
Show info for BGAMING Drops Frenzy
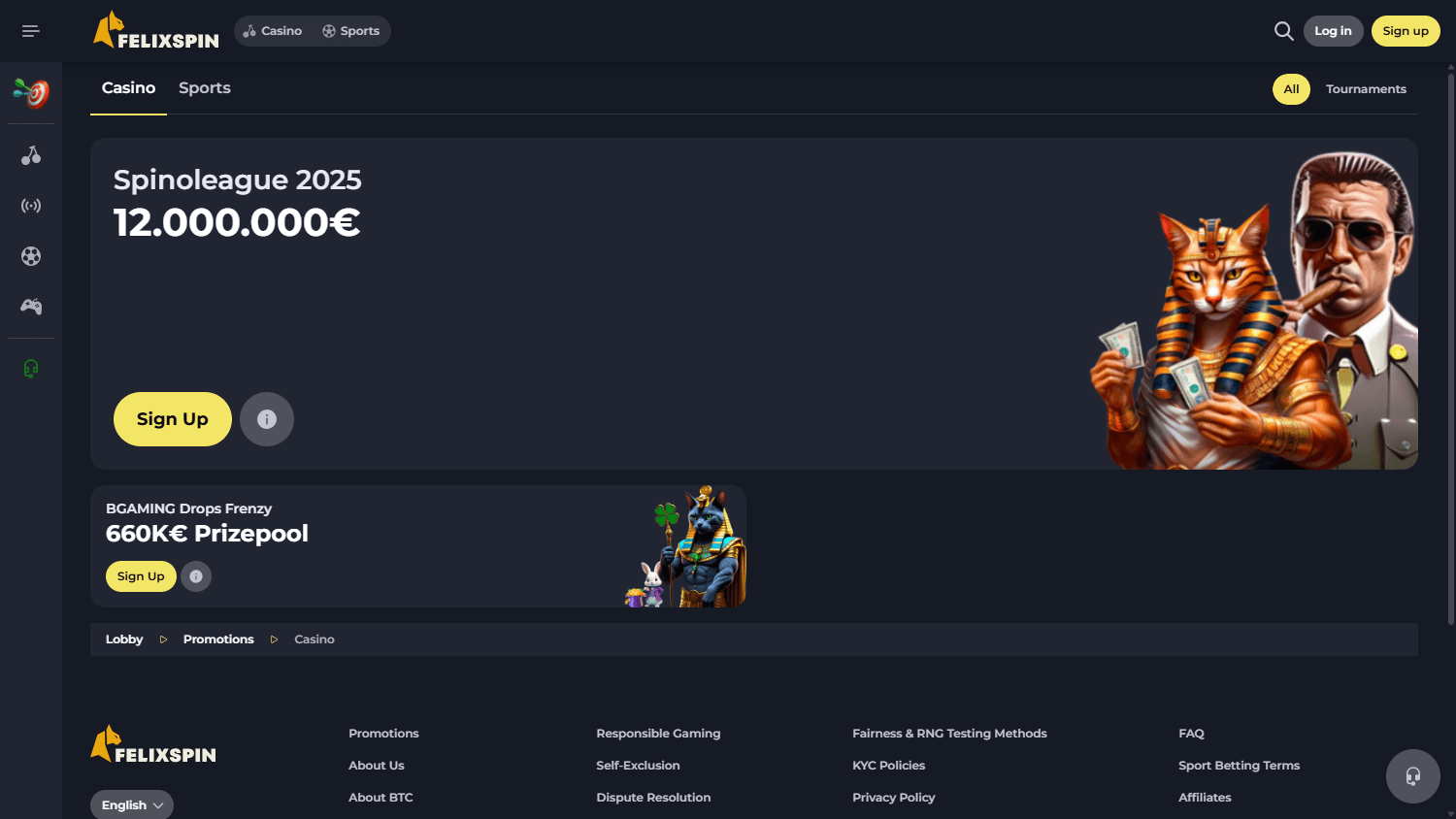(x=196, y=576)
